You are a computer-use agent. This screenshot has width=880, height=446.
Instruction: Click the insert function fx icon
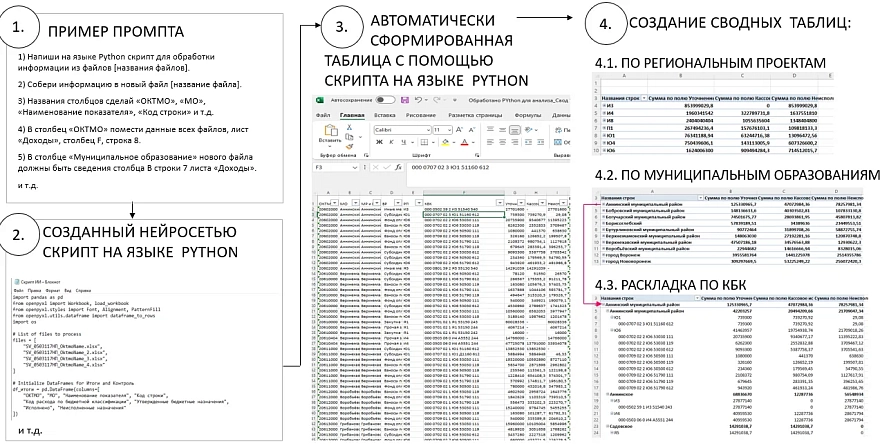point(398,167)
